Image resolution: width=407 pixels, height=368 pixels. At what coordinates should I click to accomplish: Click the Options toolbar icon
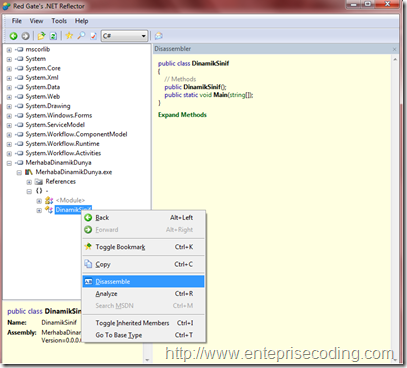[x=93, y=36]
